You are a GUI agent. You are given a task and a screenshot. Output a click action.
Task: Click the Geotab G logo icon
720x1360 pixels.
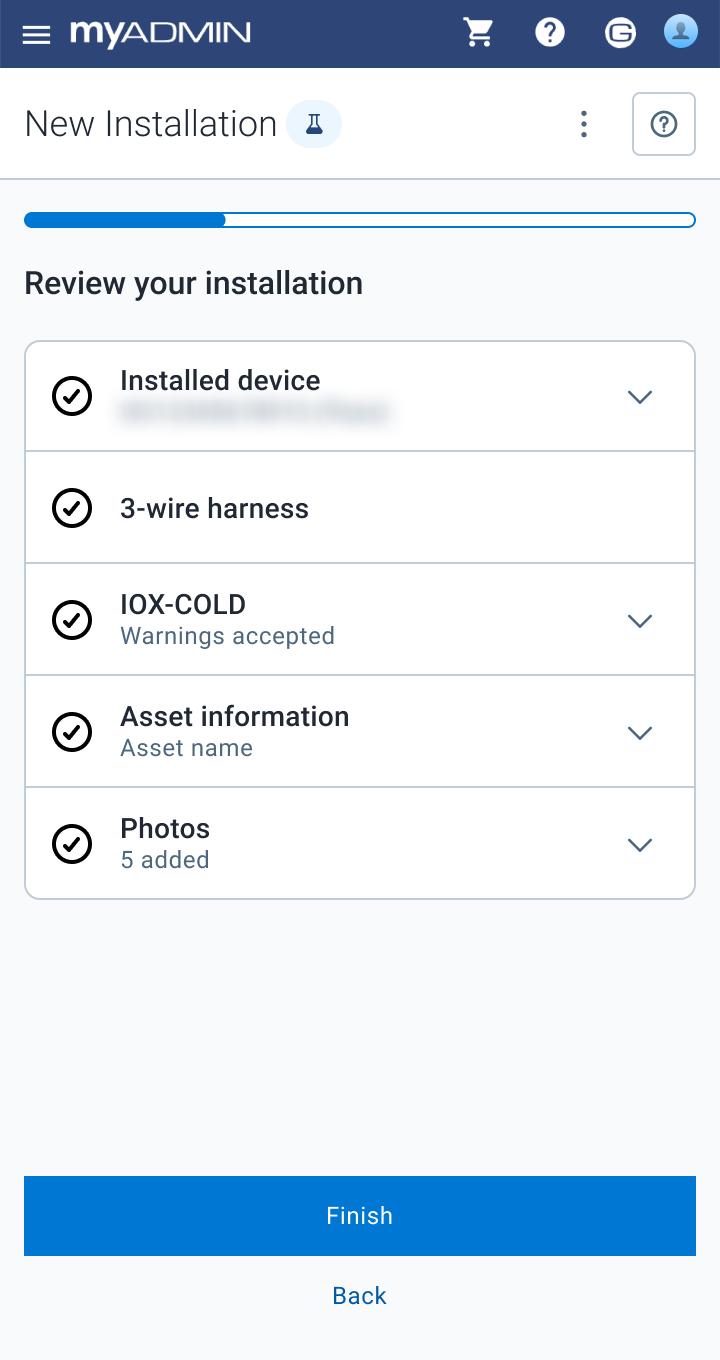tap(620, 33)
